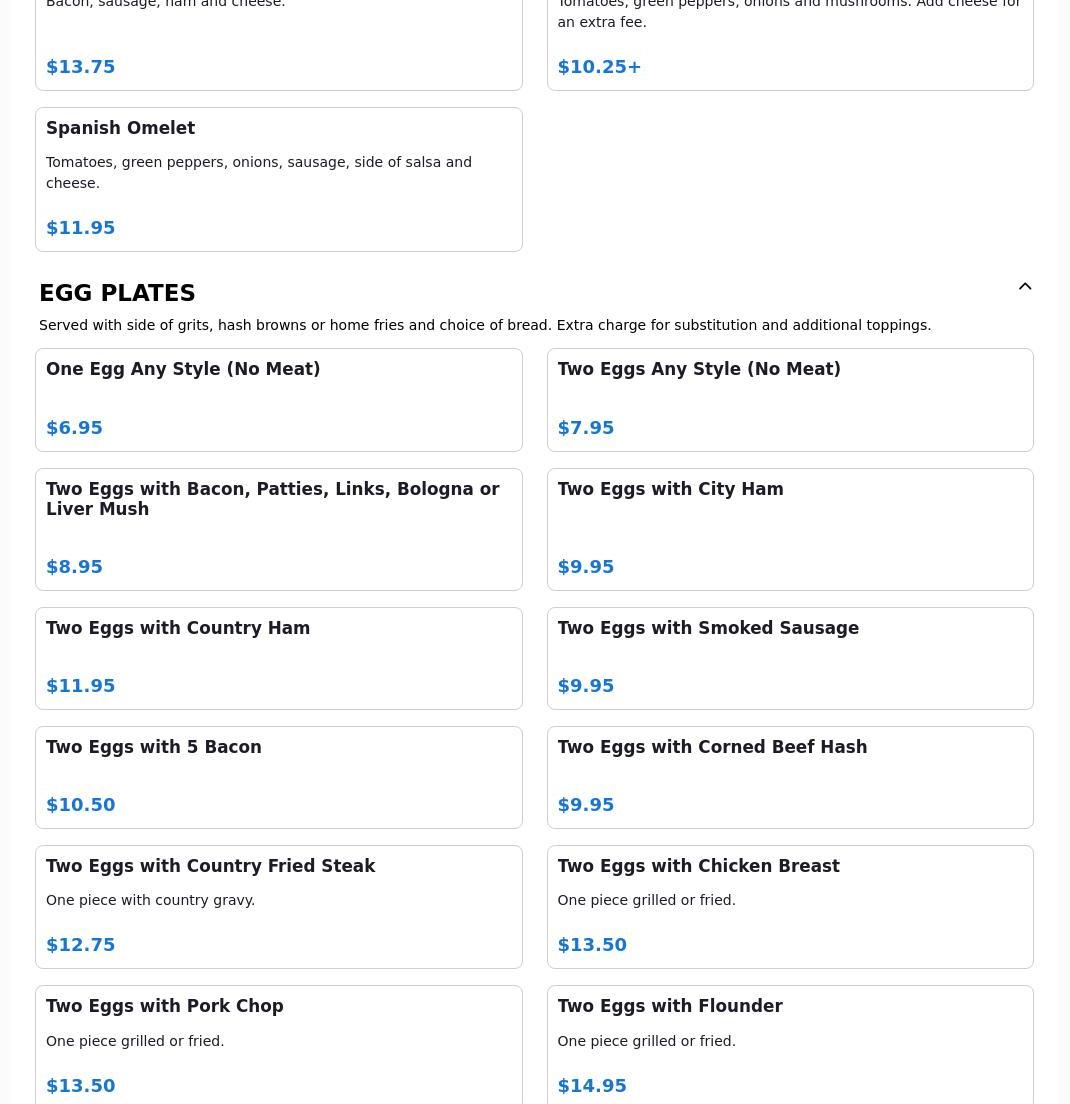Open One Egg Any Style (No Meat)
Image resolution: width=1070 pixels, height=1104 pixels.
(278, 399)
